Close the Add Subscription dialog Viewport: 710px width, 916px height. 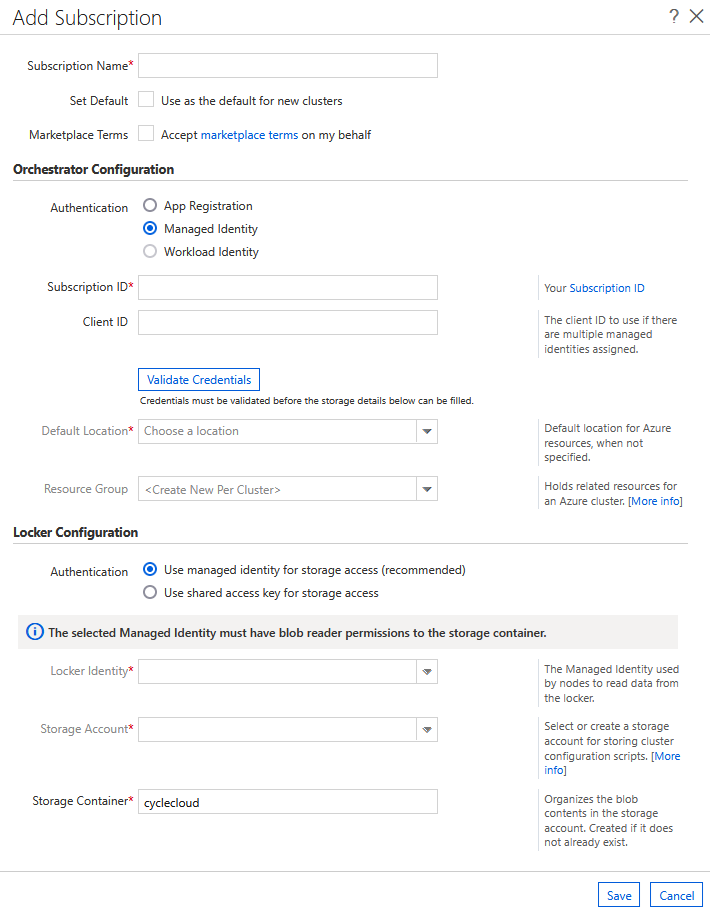(697, 16)
